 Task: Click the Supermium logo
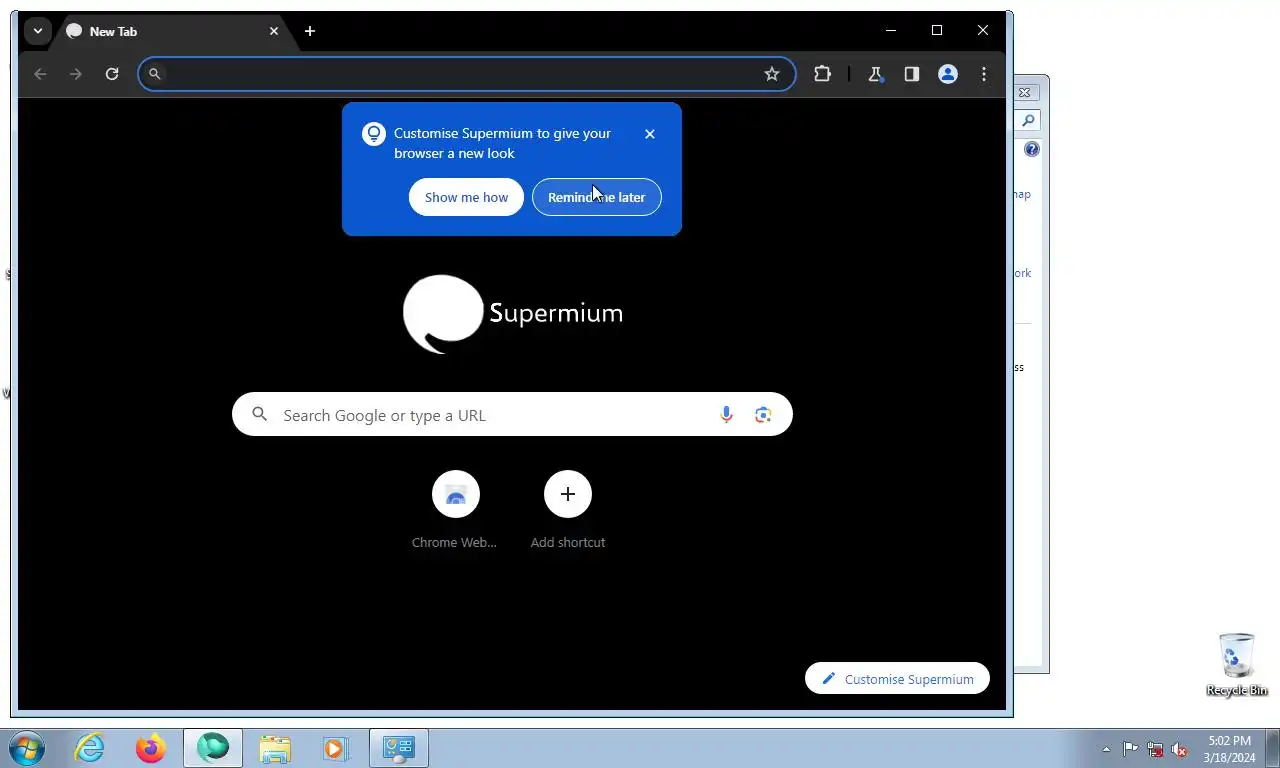tap(512, 314)
